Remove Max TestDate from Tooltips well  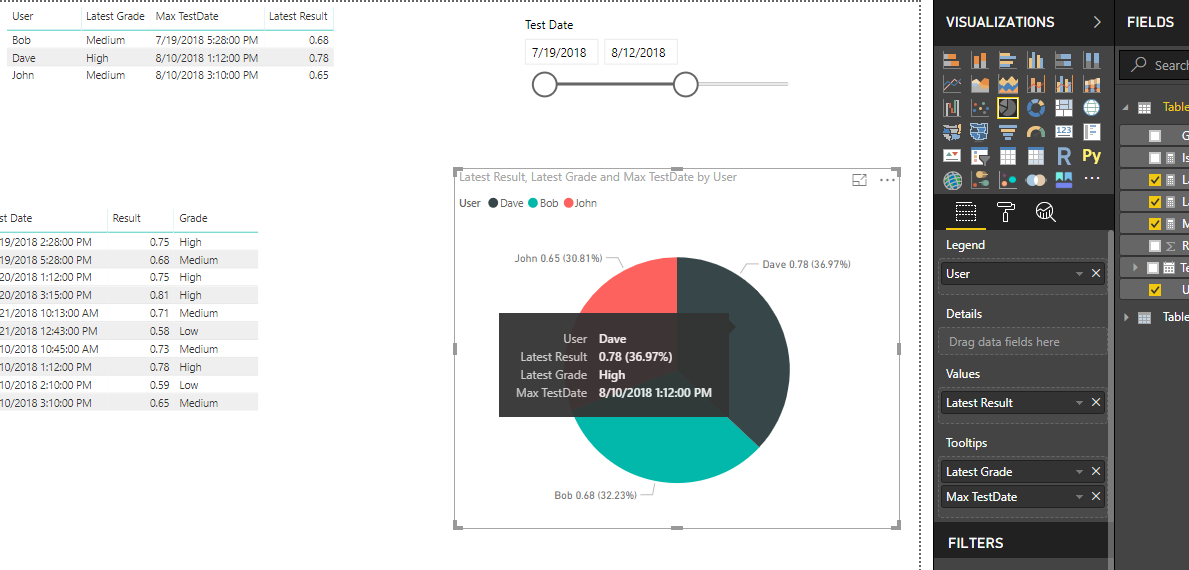click(x=1096, y=496)
